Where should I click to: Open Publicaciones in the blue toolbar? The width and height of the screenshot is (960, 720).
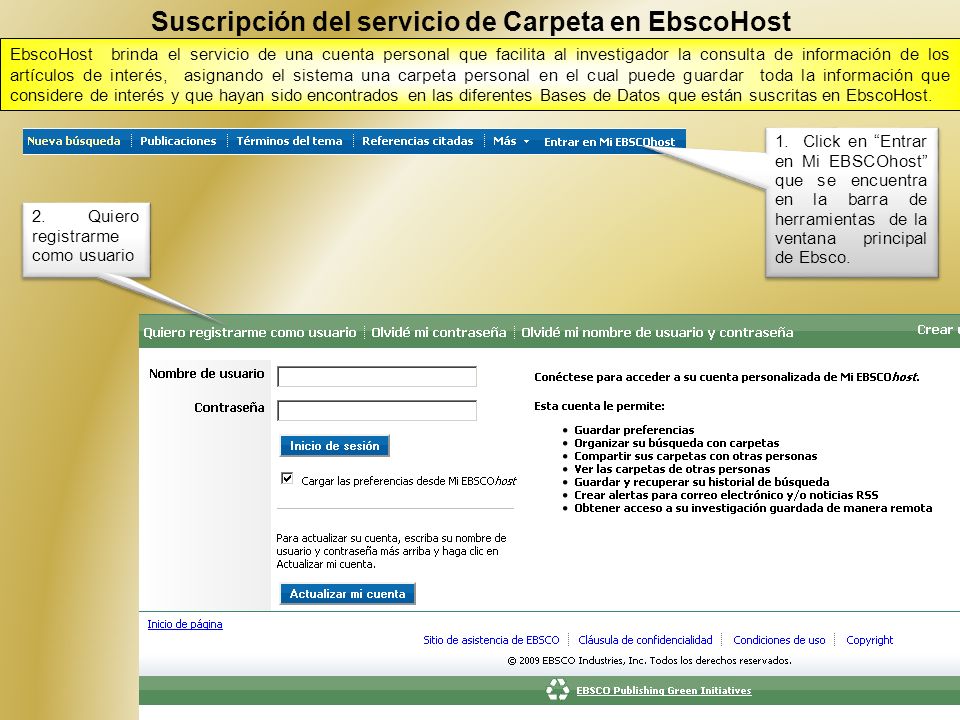click(178, 141)
